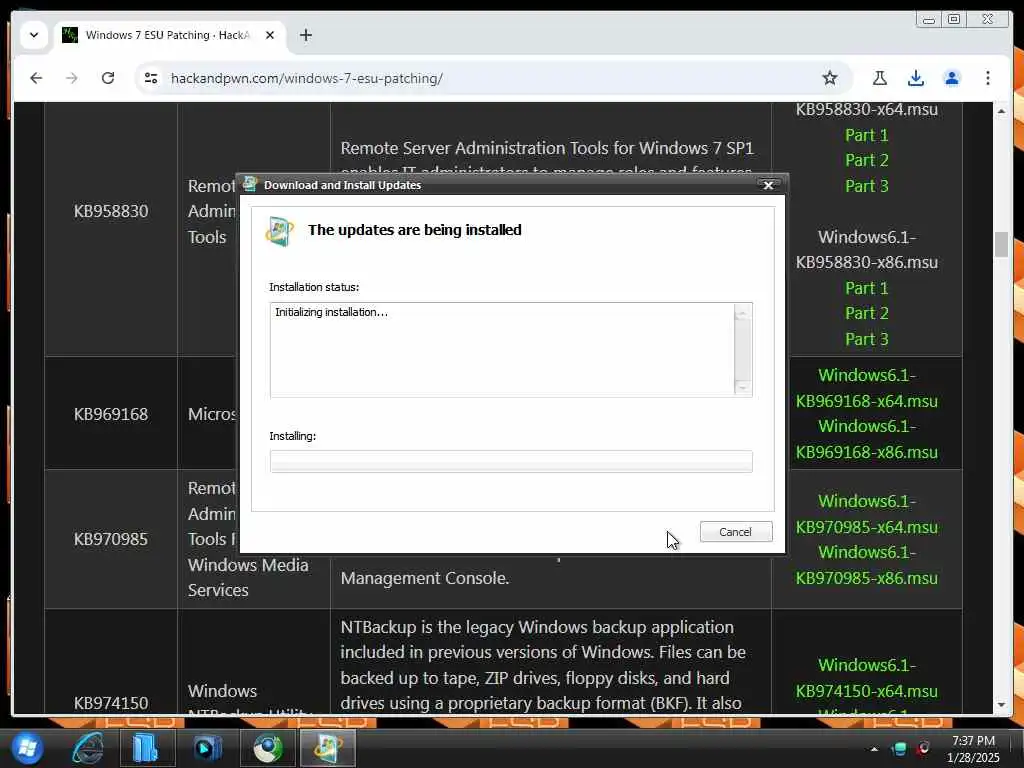This screenshot has height=768, width=1024.
Task: Click the Windows Update installer dialog icon
Action: 280,231
